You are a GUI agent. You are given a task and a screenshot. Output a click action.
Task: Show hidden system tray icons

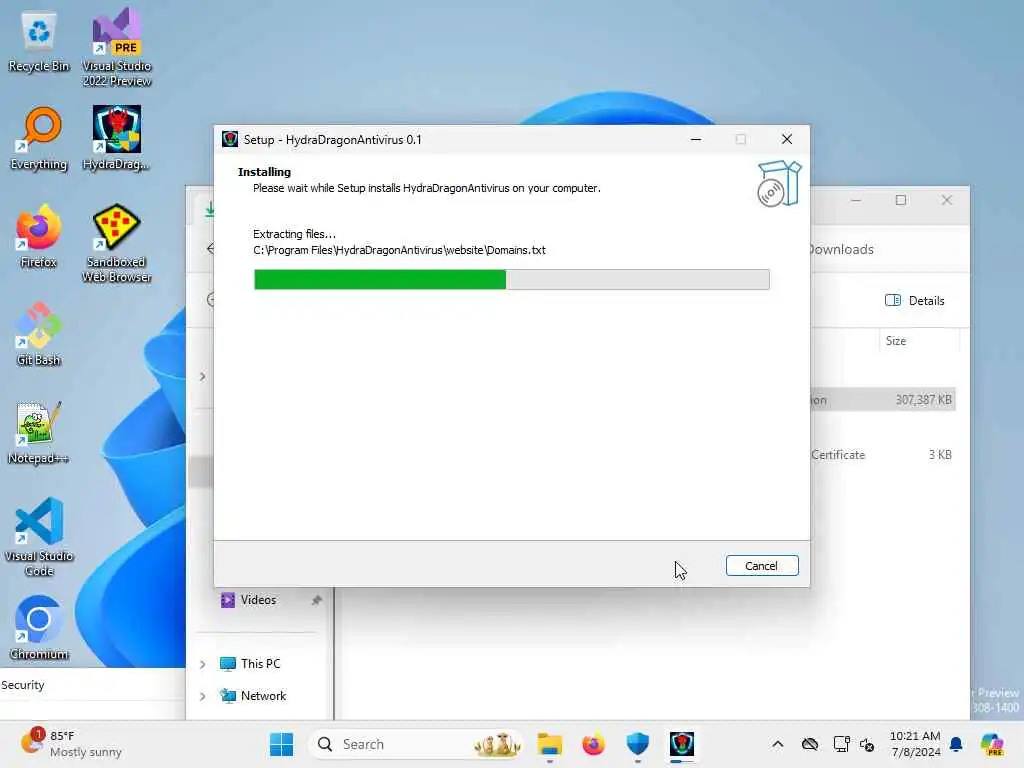pyautogui.click(x=777, y=744)
